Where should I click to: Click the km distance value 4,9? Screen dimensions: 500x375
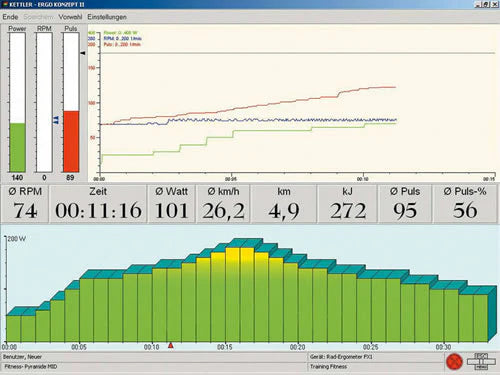click(x=284, y=211)
